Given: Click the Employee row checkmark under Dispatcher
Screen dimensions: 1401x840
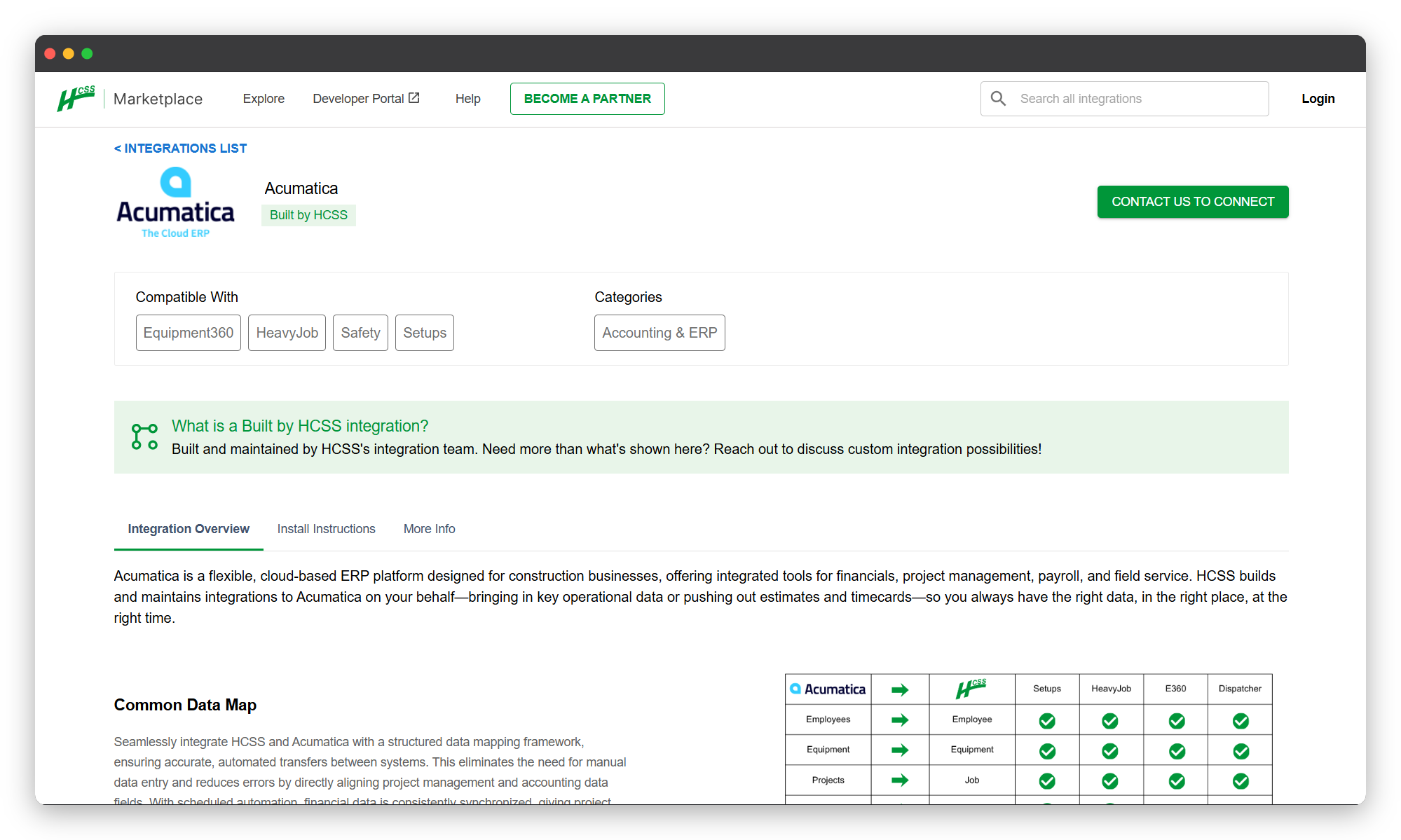Looking at the screenshot, I should pyautogui.click(x=1241, y=721).
